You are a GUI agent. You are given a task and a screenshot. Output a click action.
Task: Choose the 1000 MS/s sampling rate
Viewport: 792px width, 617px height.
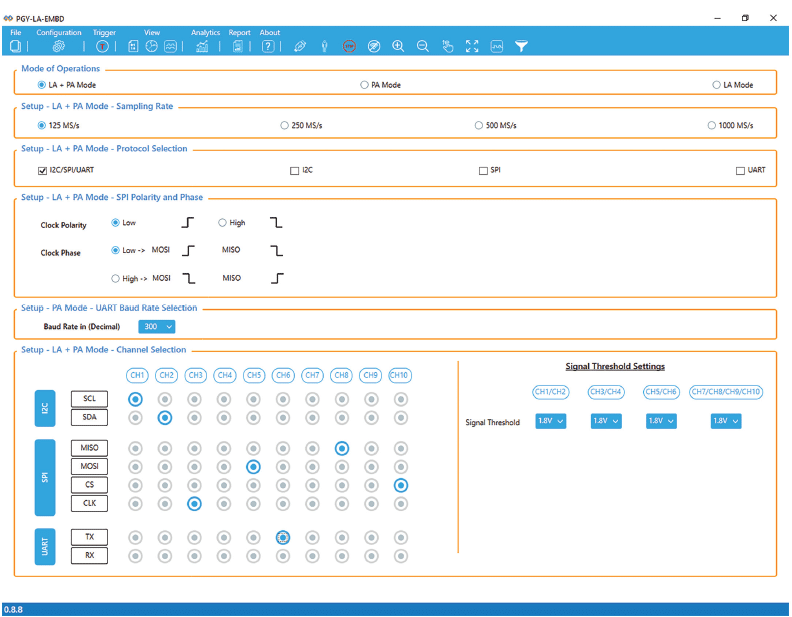click(712, 125)
